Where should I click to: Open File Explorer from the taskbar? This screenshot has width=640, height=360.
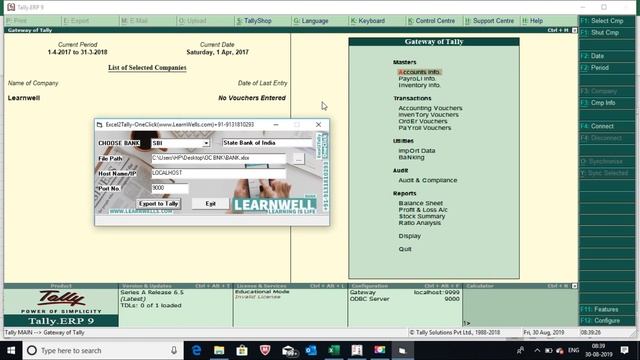point(219,351)
